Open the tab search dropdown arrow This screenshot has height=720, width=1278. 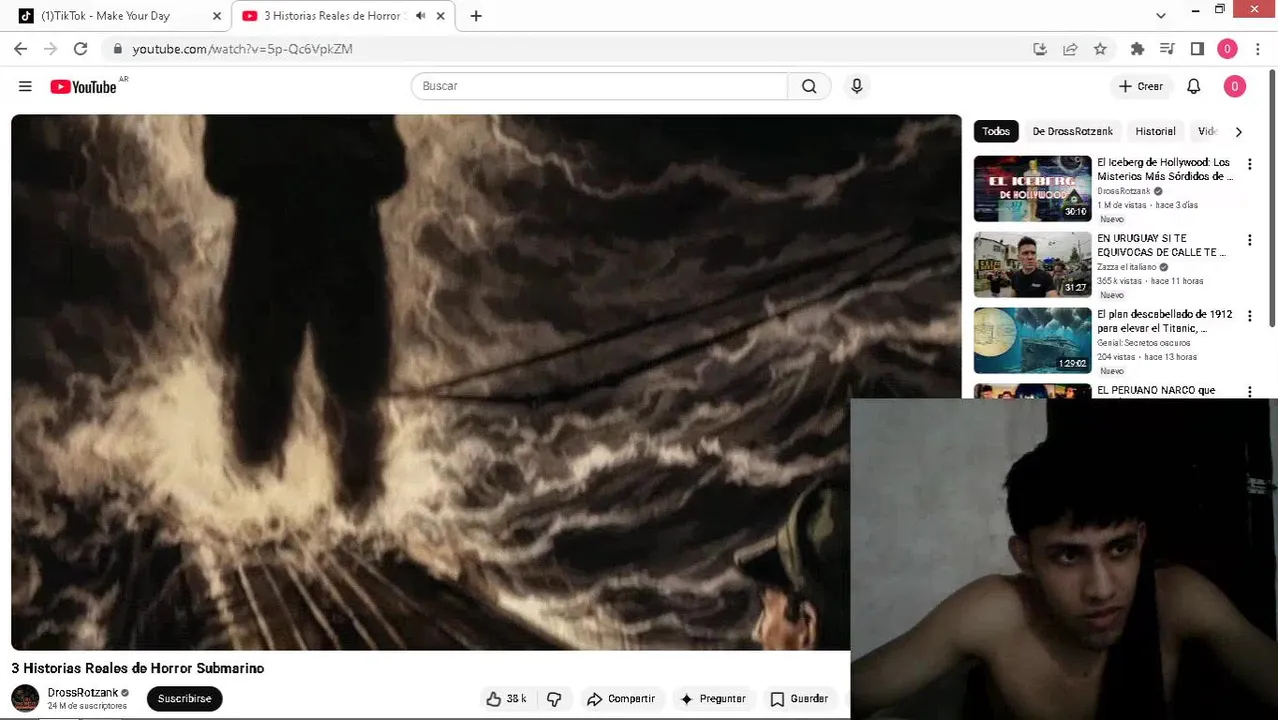tap(1160, 16)
